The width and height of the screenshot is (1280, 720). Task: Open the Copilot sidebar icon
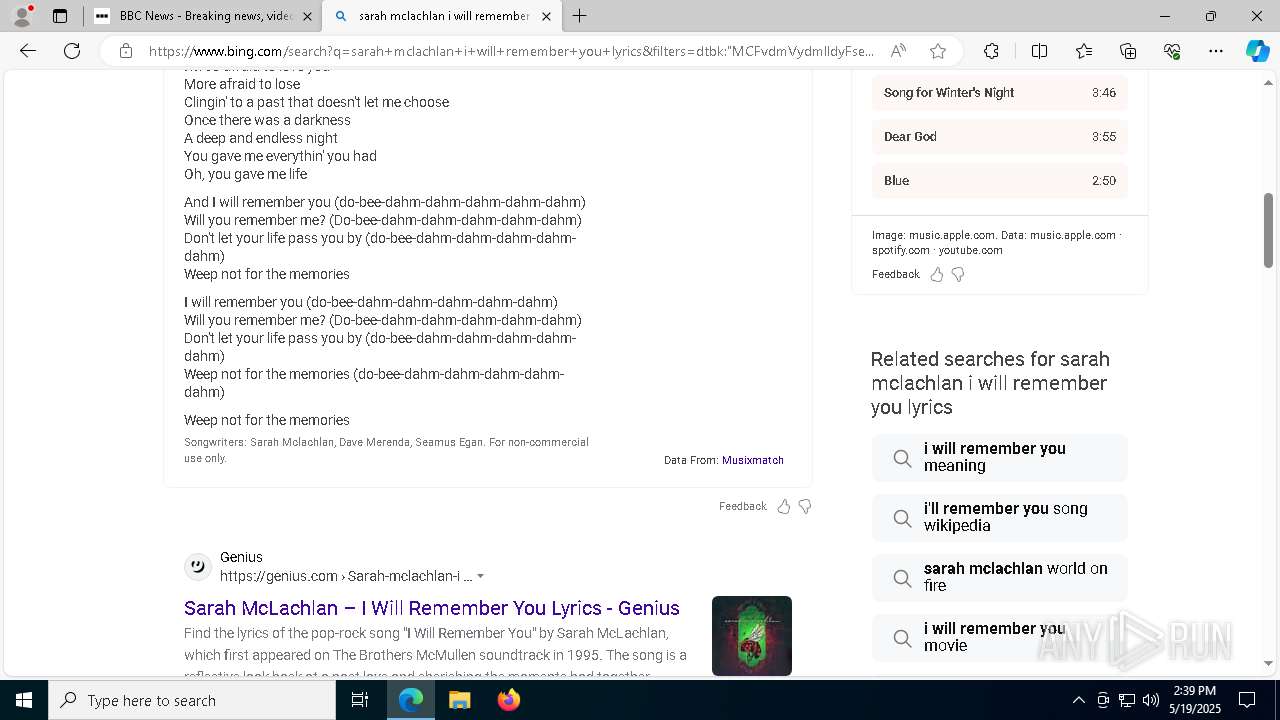(1257, 51)
